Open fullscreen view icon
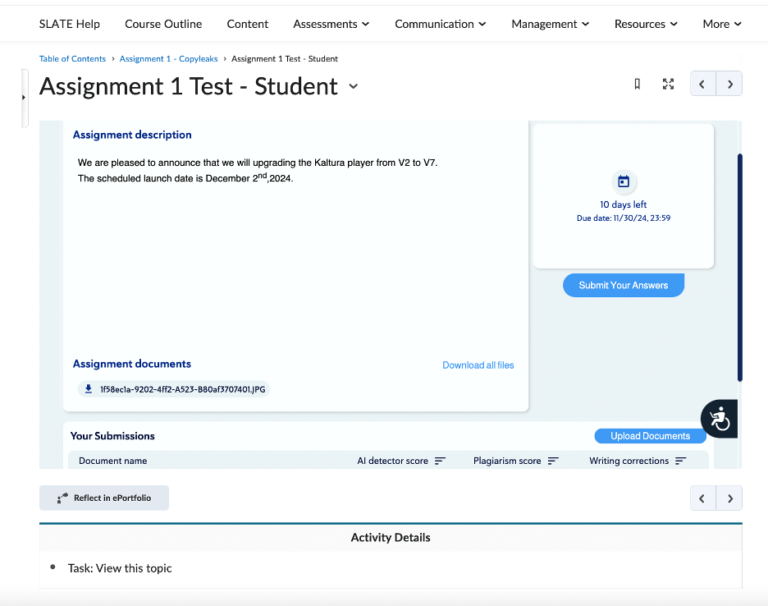768x606 pixels. [x=668, y=85]
